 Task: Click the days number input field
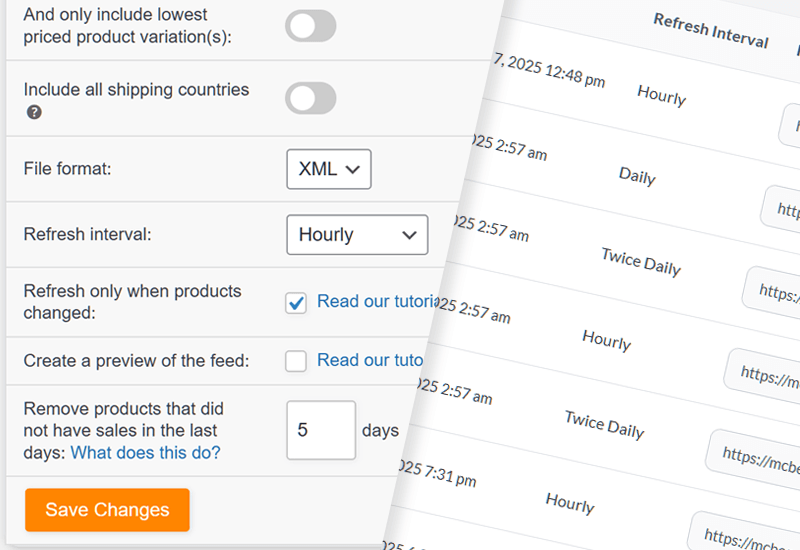pyautogui.click(x=320, y=431)
